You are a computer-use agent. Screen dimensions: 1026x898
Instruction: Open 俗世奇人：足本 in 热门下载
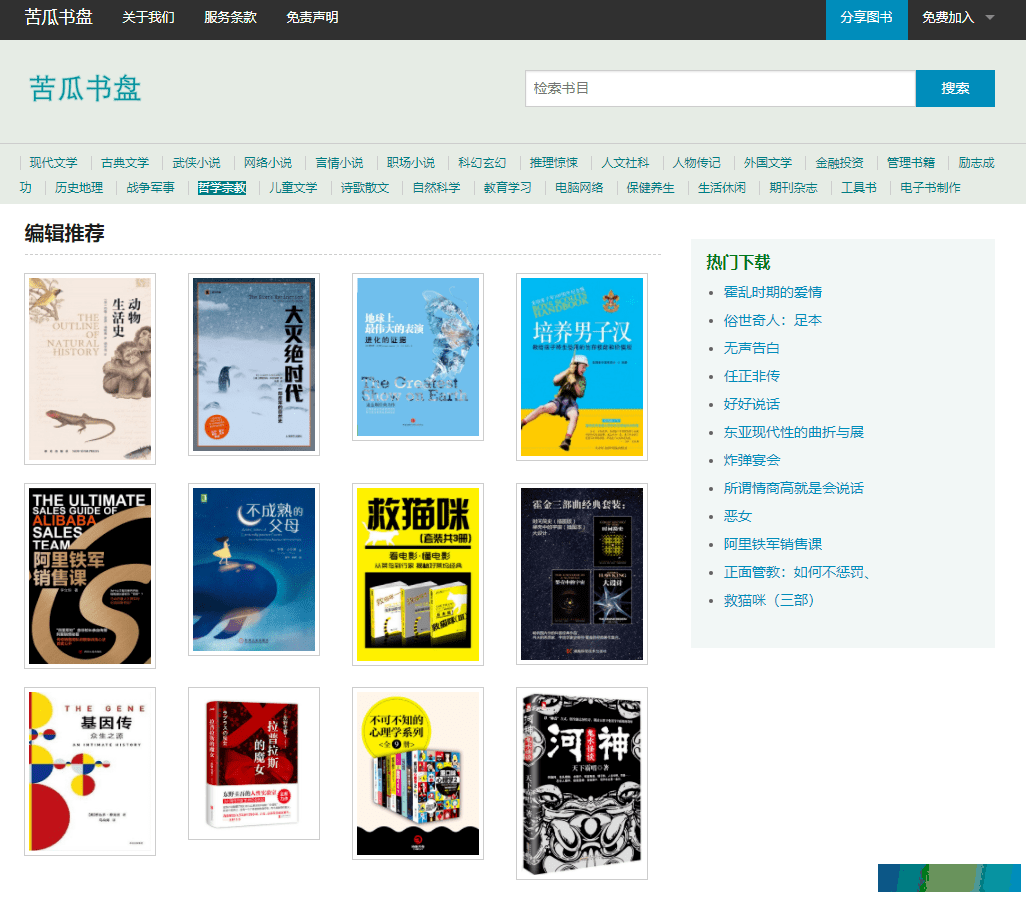(x=773, y=321)
